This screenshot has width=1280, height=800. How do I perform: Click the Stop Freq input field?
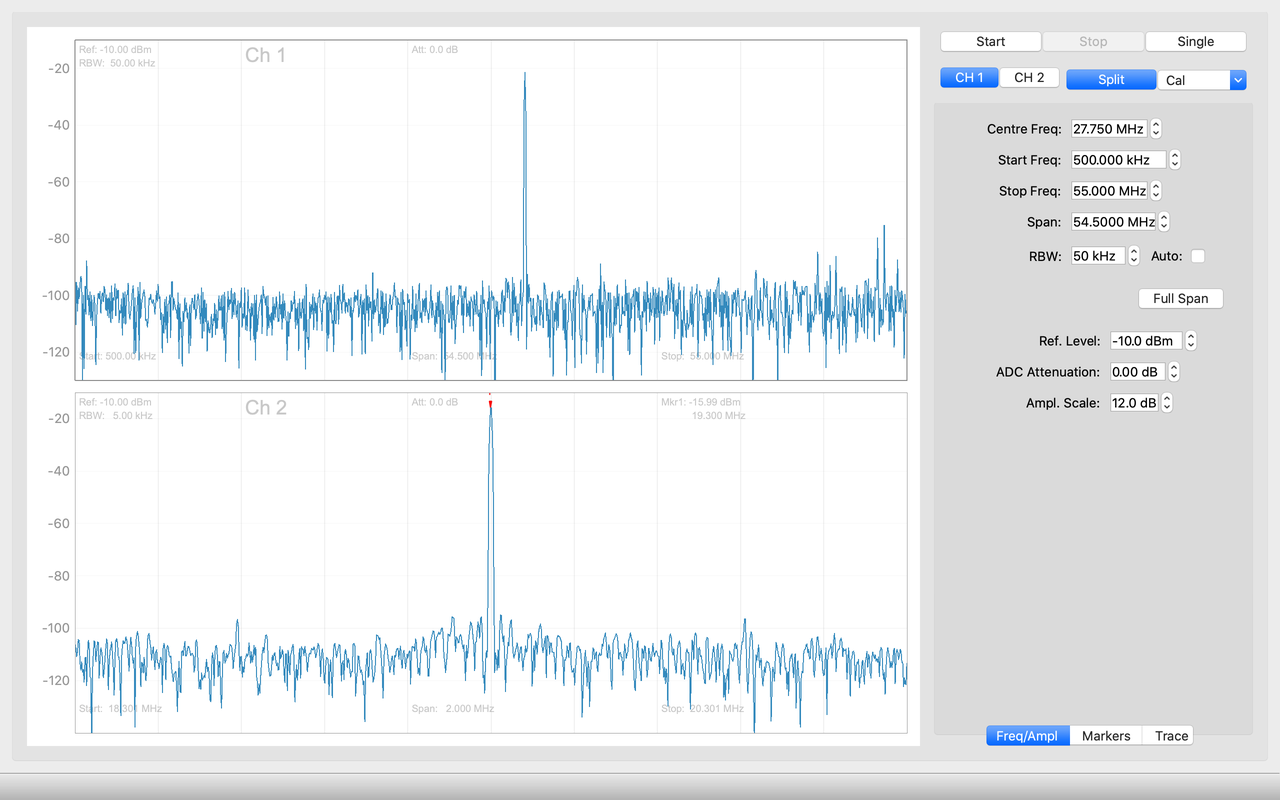pyautogui.click(x=1109, y=191)
